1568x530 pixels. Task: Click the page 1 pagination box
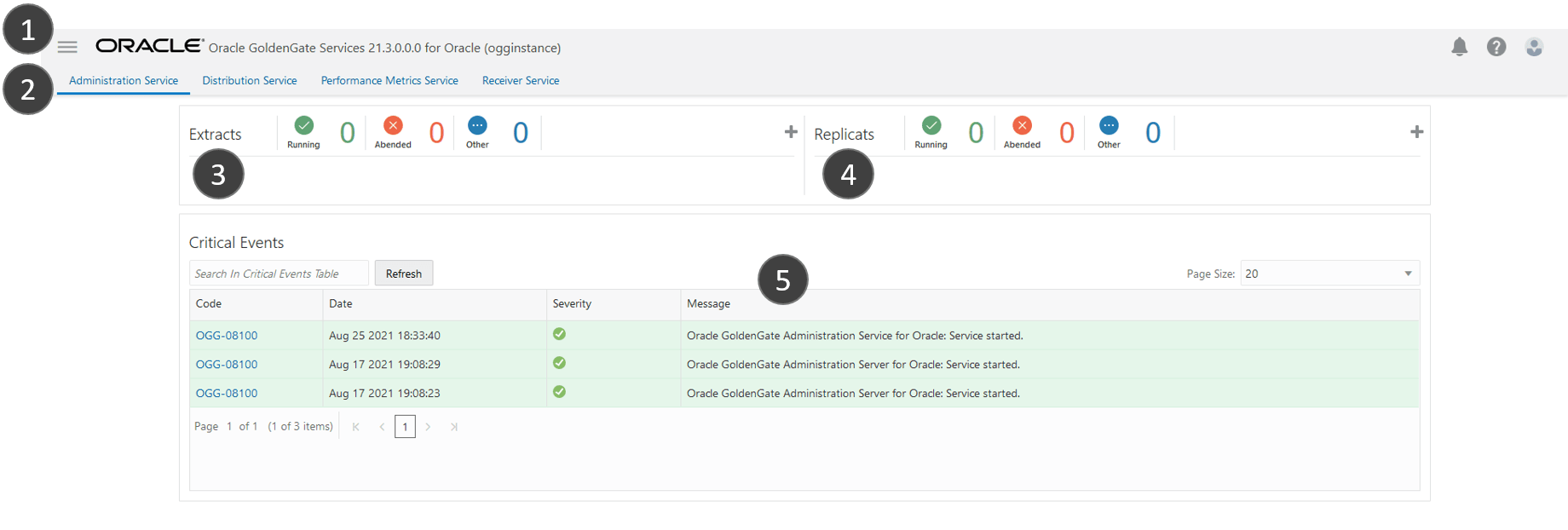click(x=405, y=427)
